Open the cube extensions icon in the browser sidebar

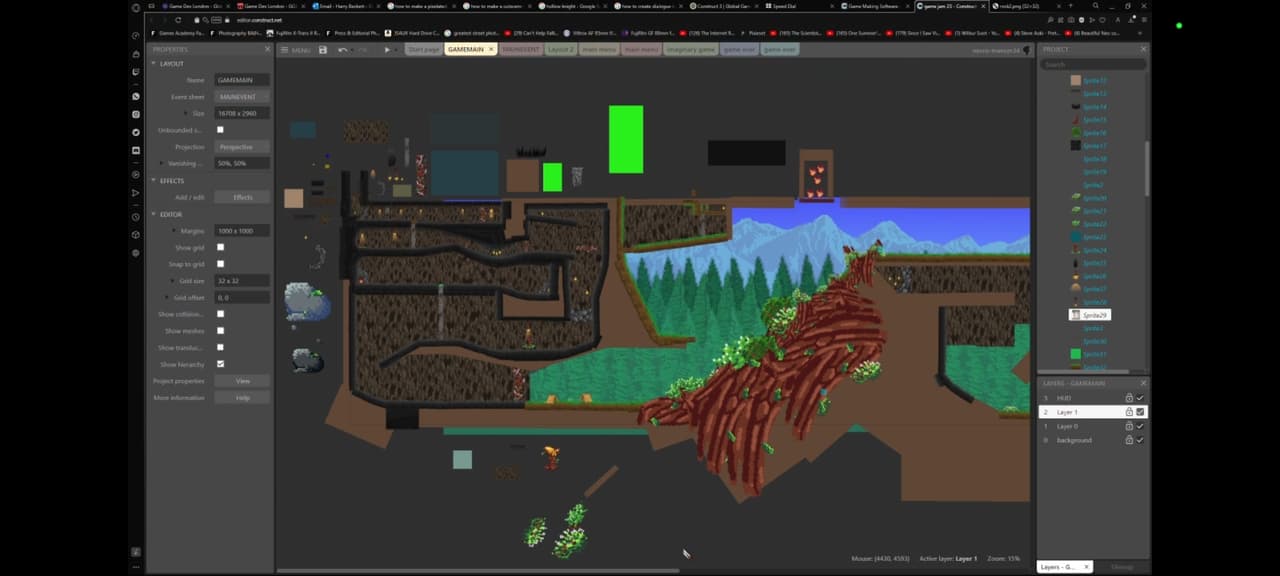tap(136, 234)
